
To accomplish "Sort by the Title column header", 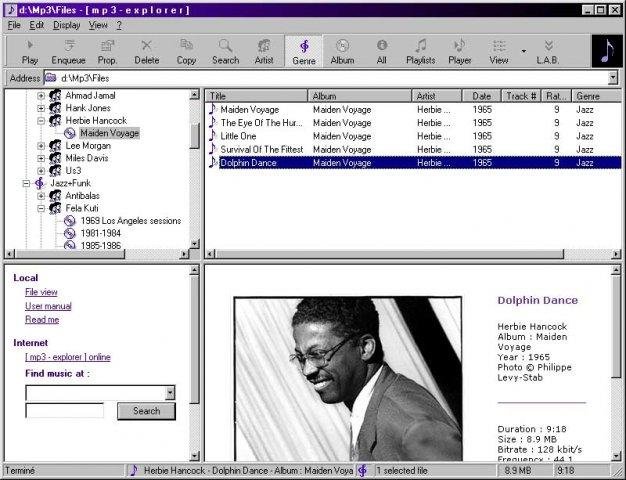I will coord(257,96).
